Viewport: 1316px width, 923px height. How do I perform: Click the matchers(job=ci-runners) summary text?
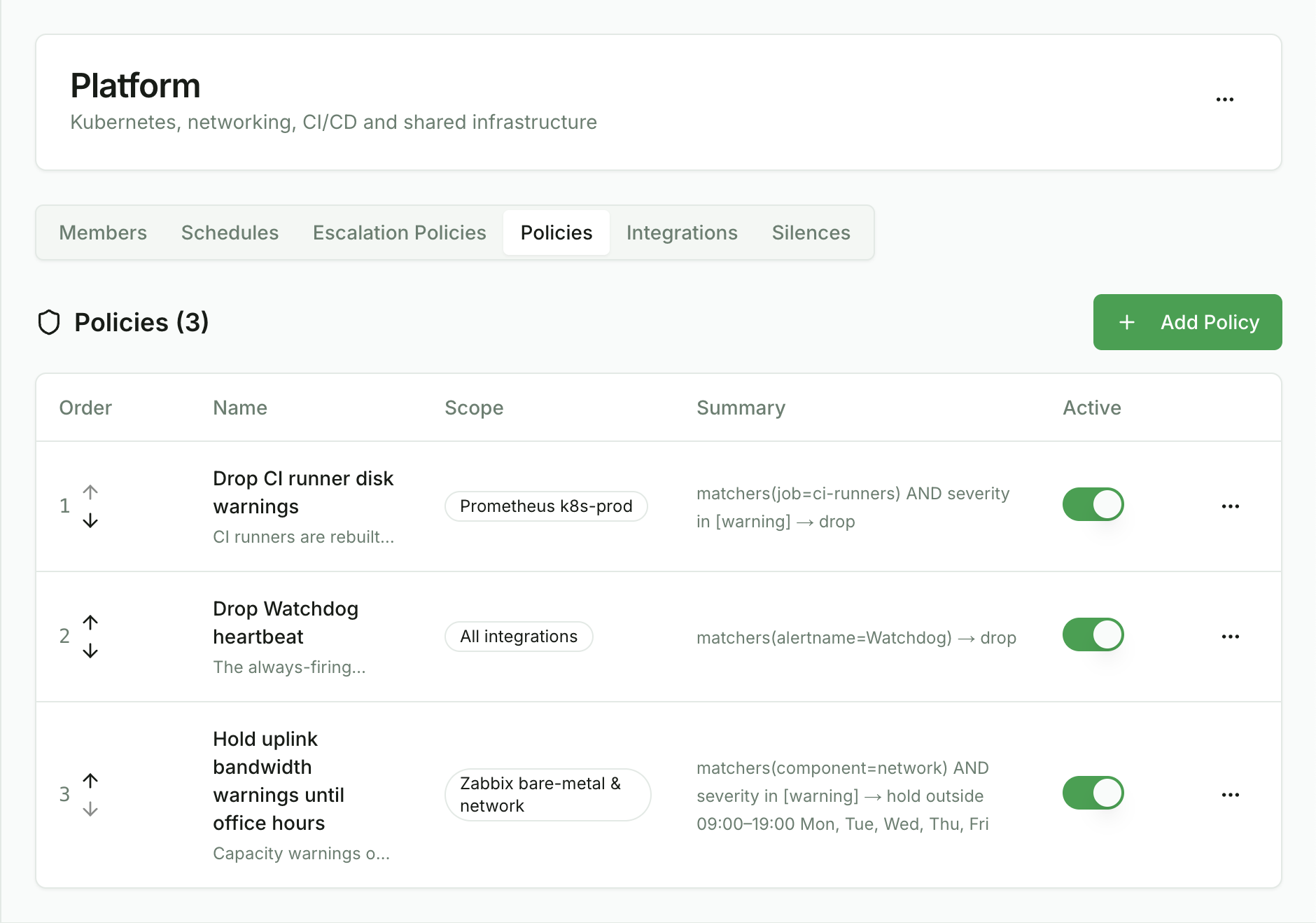(x=853, y=508)
